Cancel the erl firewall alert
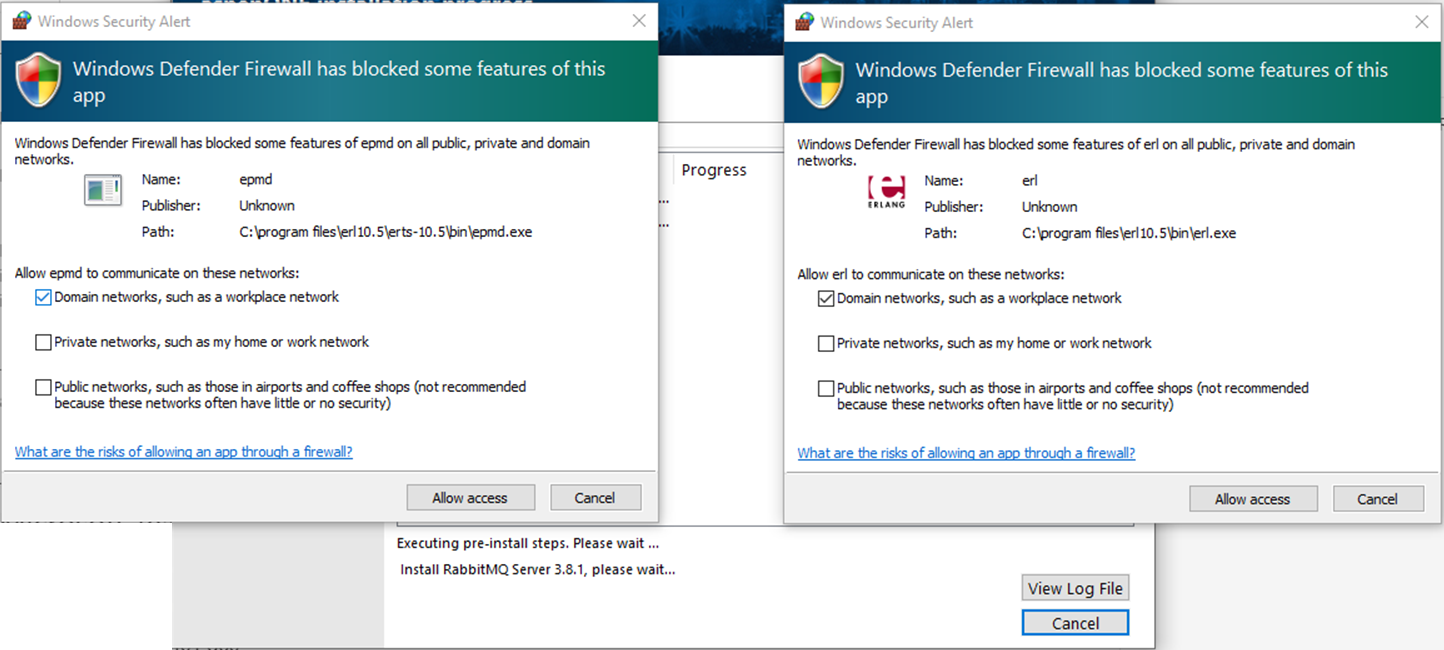The image size is (1444, 650). coord(1377,499)
